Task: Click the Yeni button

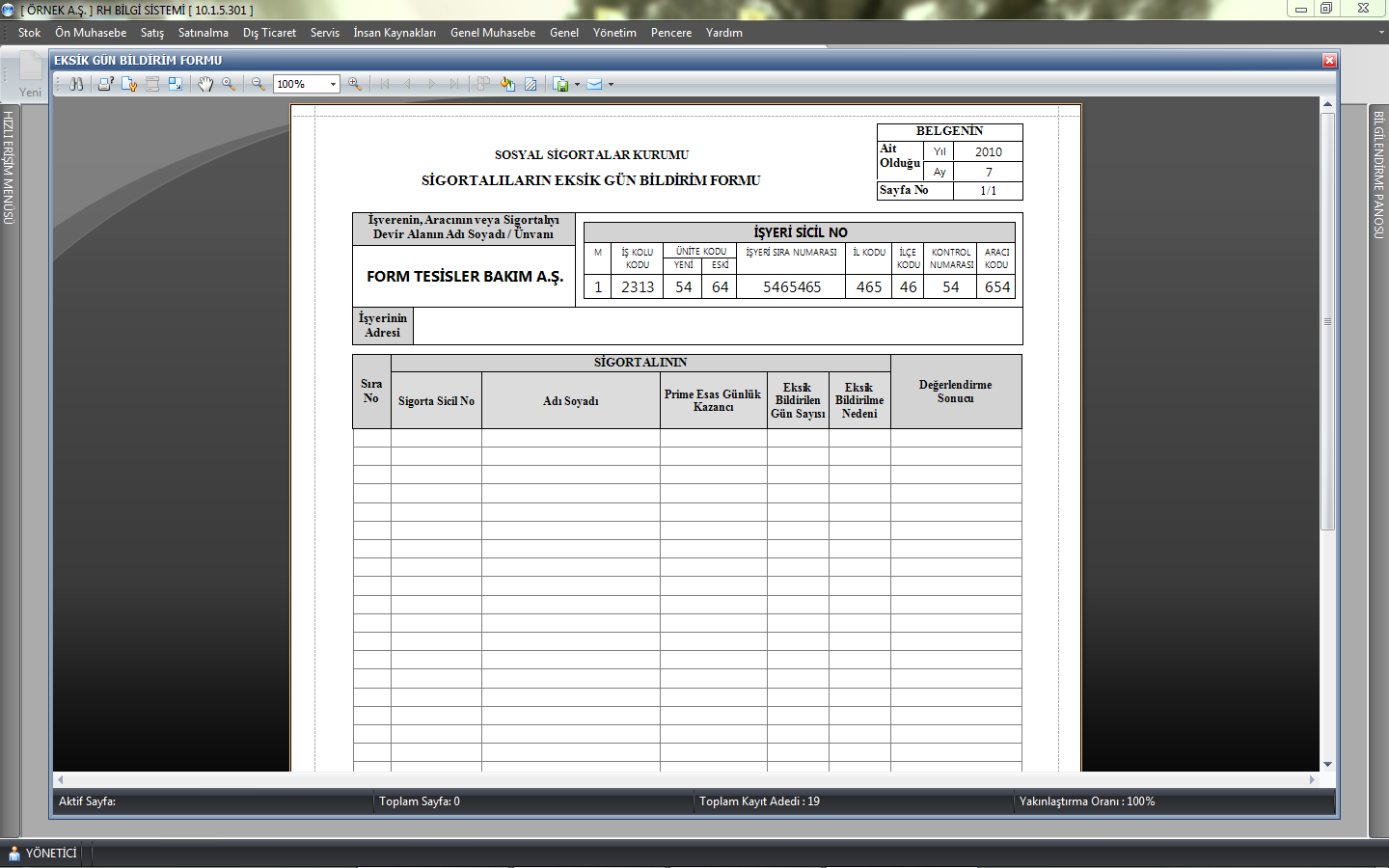Action: (30, 77)
